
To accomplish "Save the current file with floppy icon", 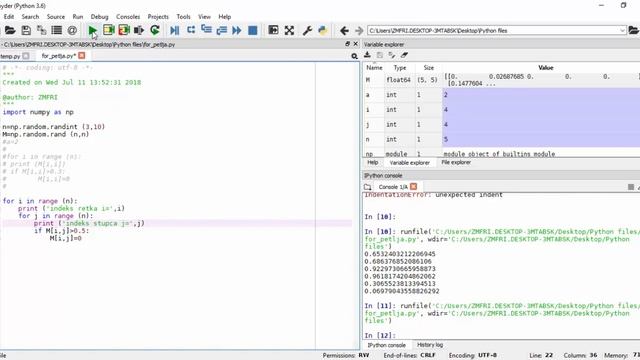I will tap(26, 30).
